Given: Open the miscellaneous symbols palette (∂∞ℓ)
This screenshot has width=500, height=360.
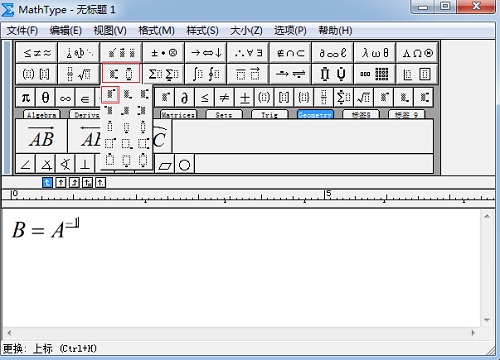Looking at the screenshot, I should click(332, 53).
